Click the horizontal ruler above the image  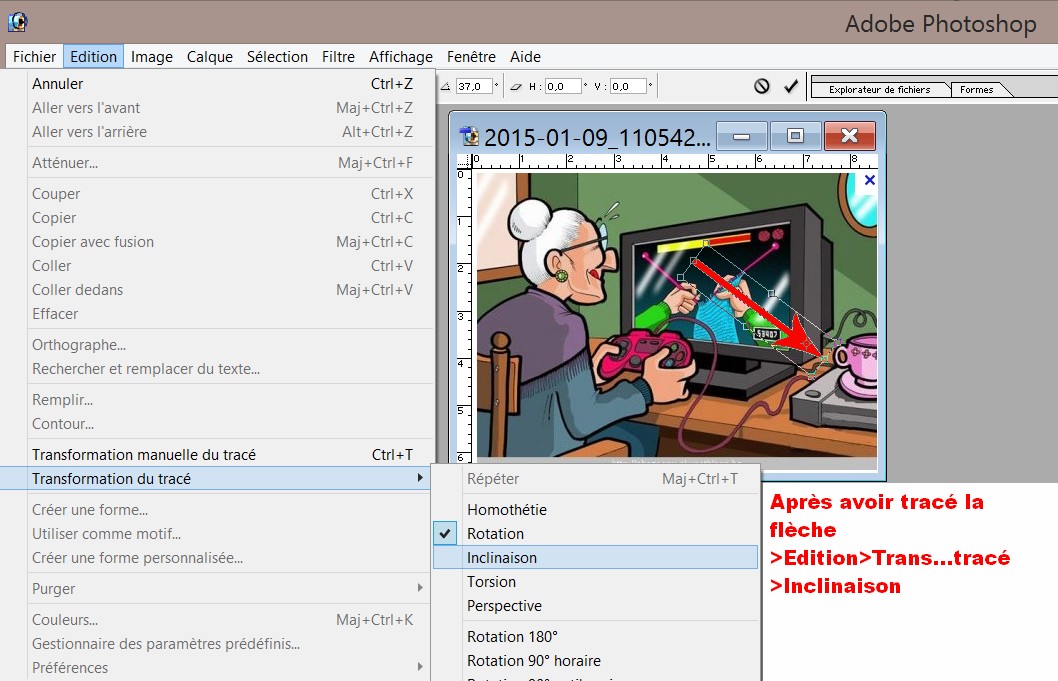[x=674, y=161]
